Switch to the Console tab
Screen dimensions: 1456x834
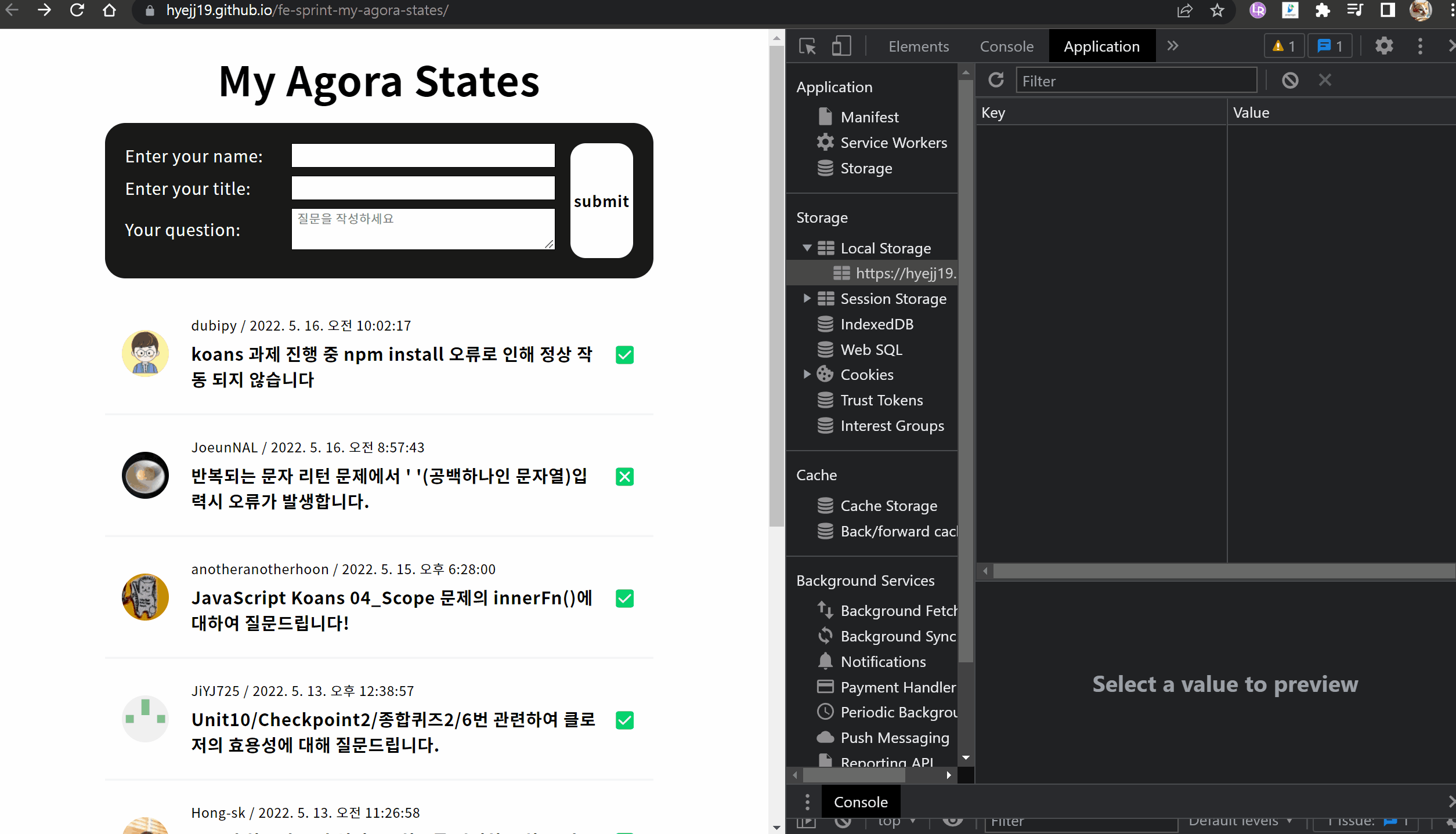(x=1006, y=46)
